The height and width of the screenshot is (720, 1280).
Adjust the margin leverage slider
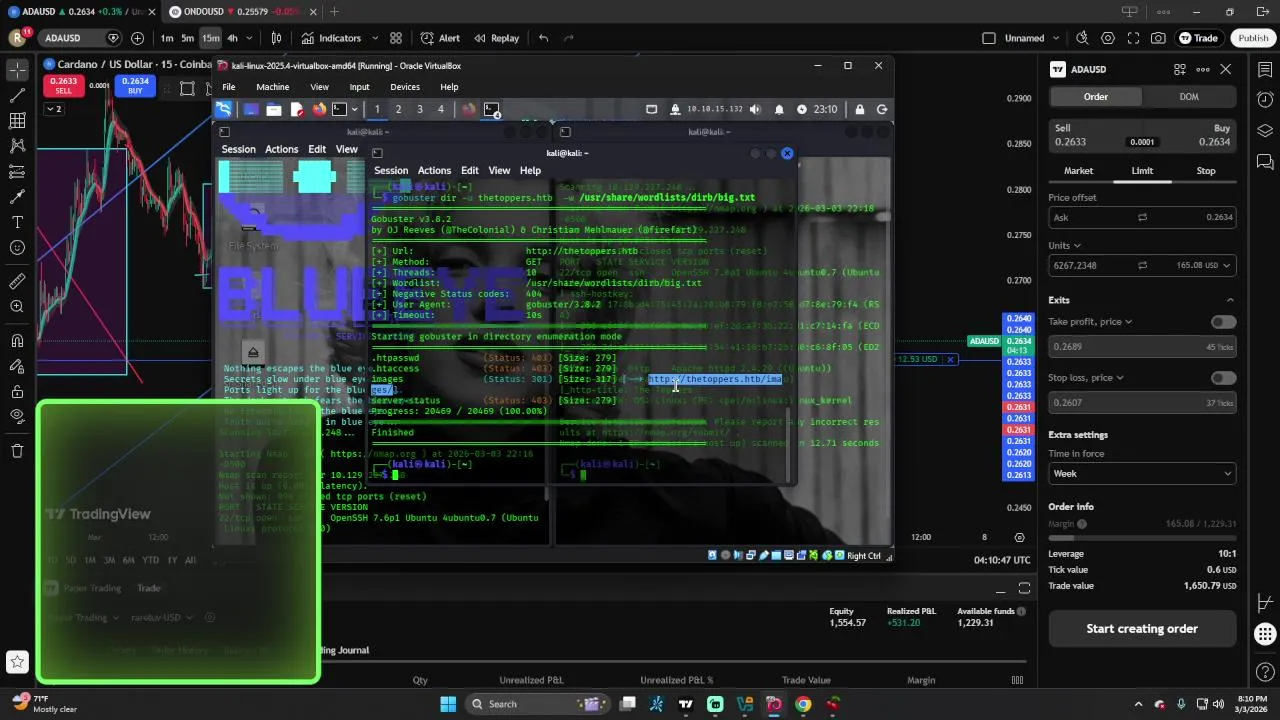coord(1142,538)
